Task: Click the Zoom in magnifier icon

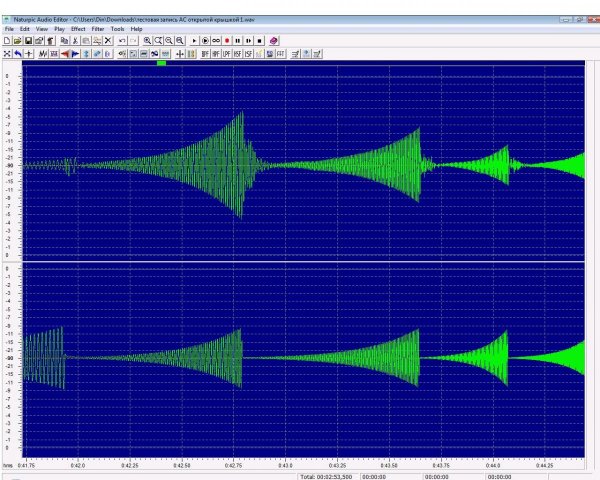Action: click(x=147, y=41)
